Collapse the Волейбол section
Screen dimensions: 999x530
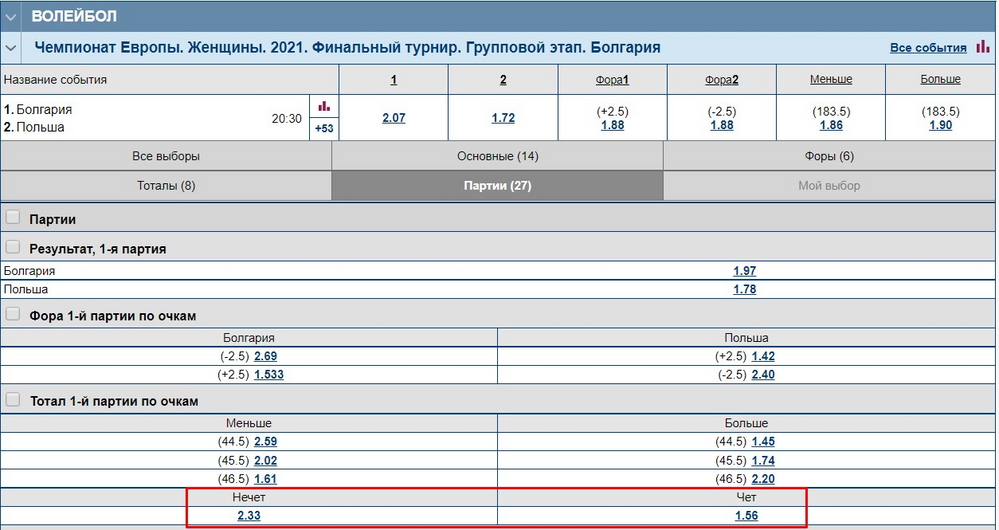[11, 16]
